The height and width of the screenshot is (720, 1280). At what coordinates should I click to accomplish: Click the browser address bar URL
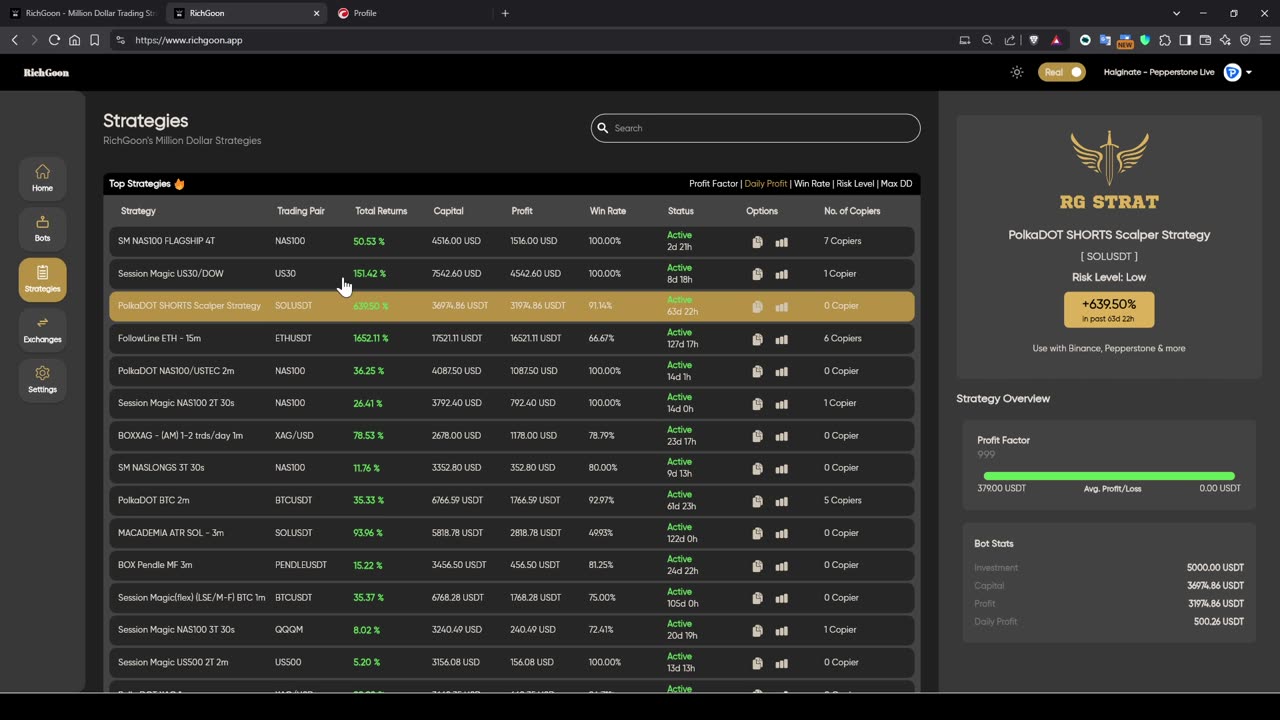[x=189, y=40]
